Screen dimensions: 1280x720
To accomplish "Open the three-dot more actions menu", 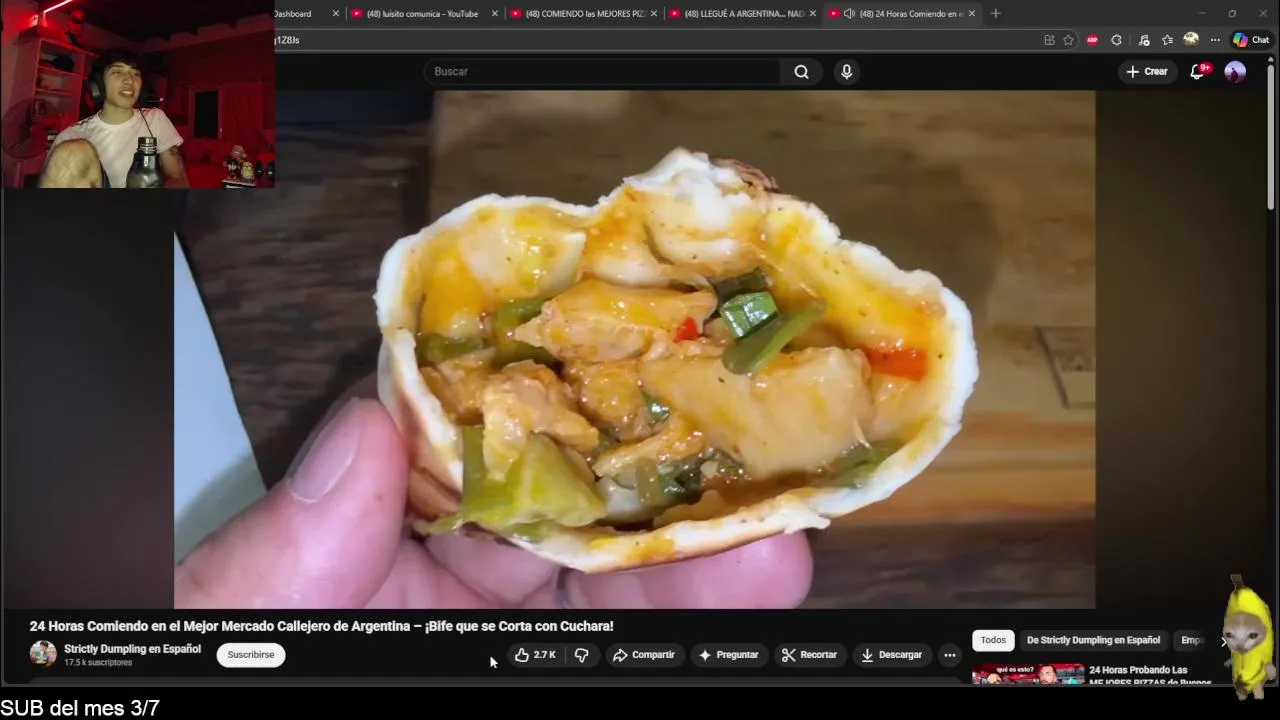I will pos(949,655).
